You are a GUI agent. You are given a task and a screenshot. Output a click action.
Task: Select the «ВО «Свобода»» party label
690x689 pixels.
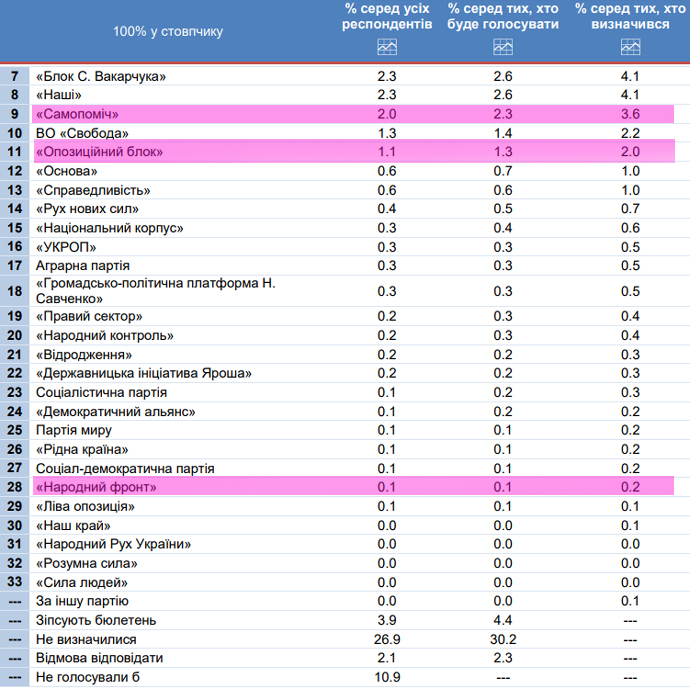point(82,133)
